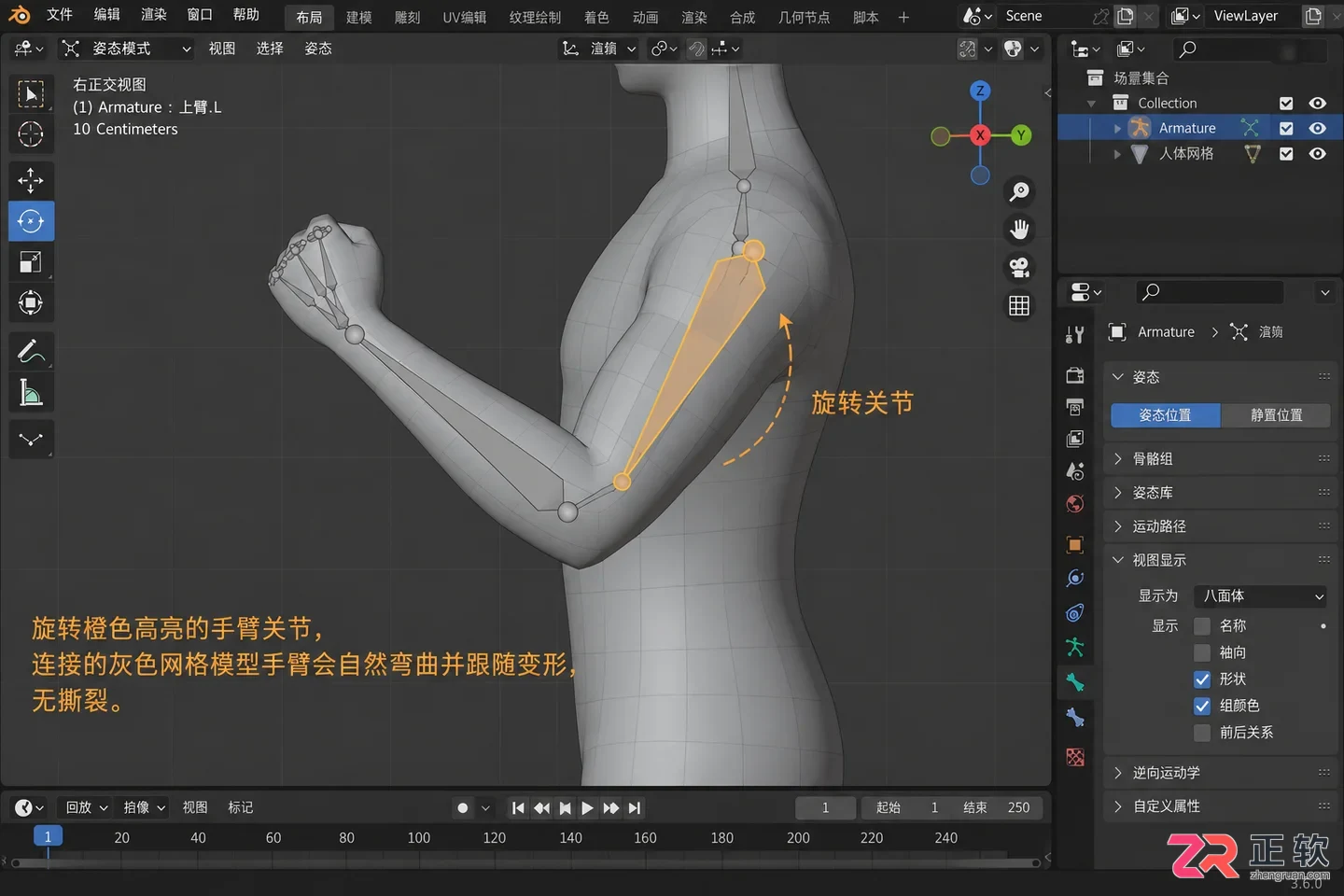Click the pan hand viewport icon
This screenshot has width=1344, height=896.
1019,230
